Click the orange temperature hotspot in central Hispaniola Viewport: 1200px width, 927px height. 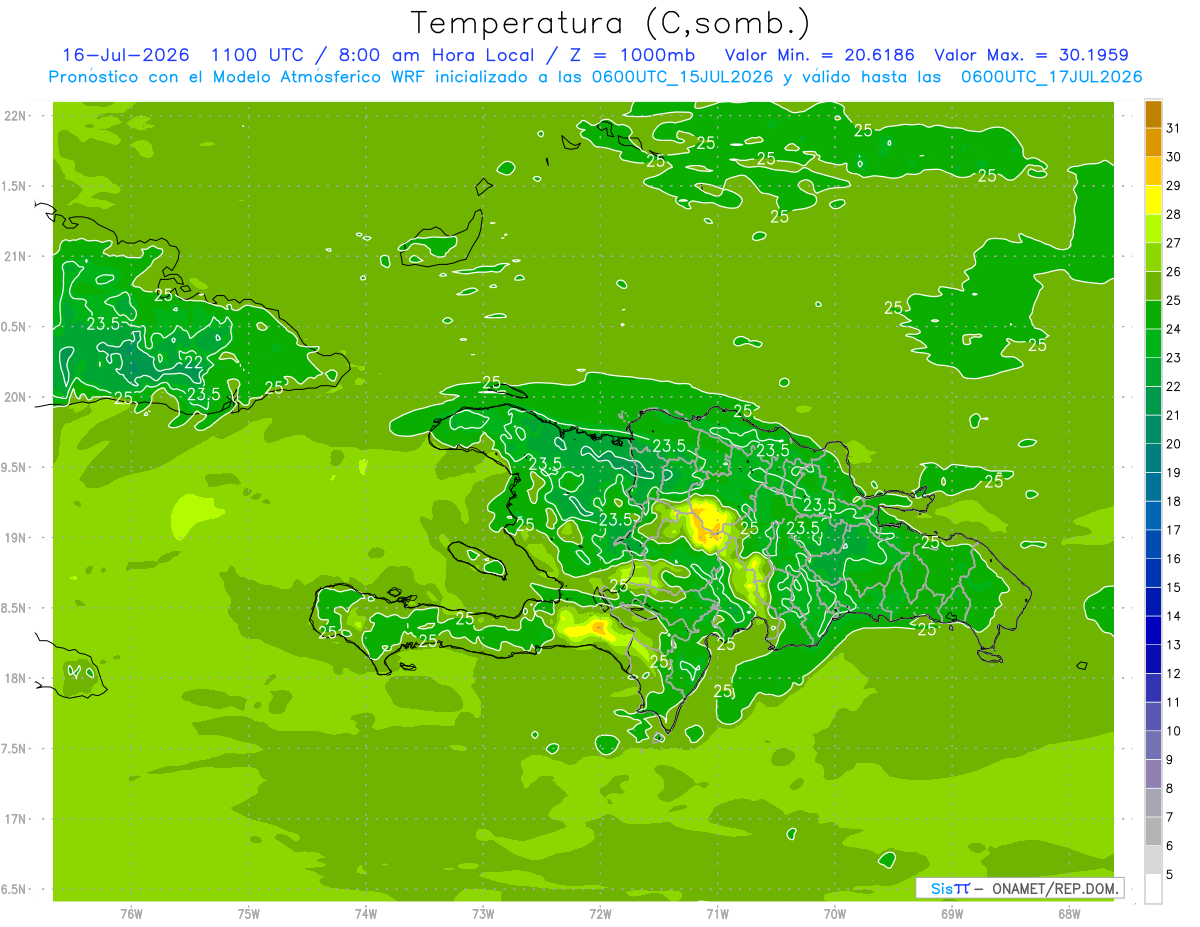(x=711, y=526)
